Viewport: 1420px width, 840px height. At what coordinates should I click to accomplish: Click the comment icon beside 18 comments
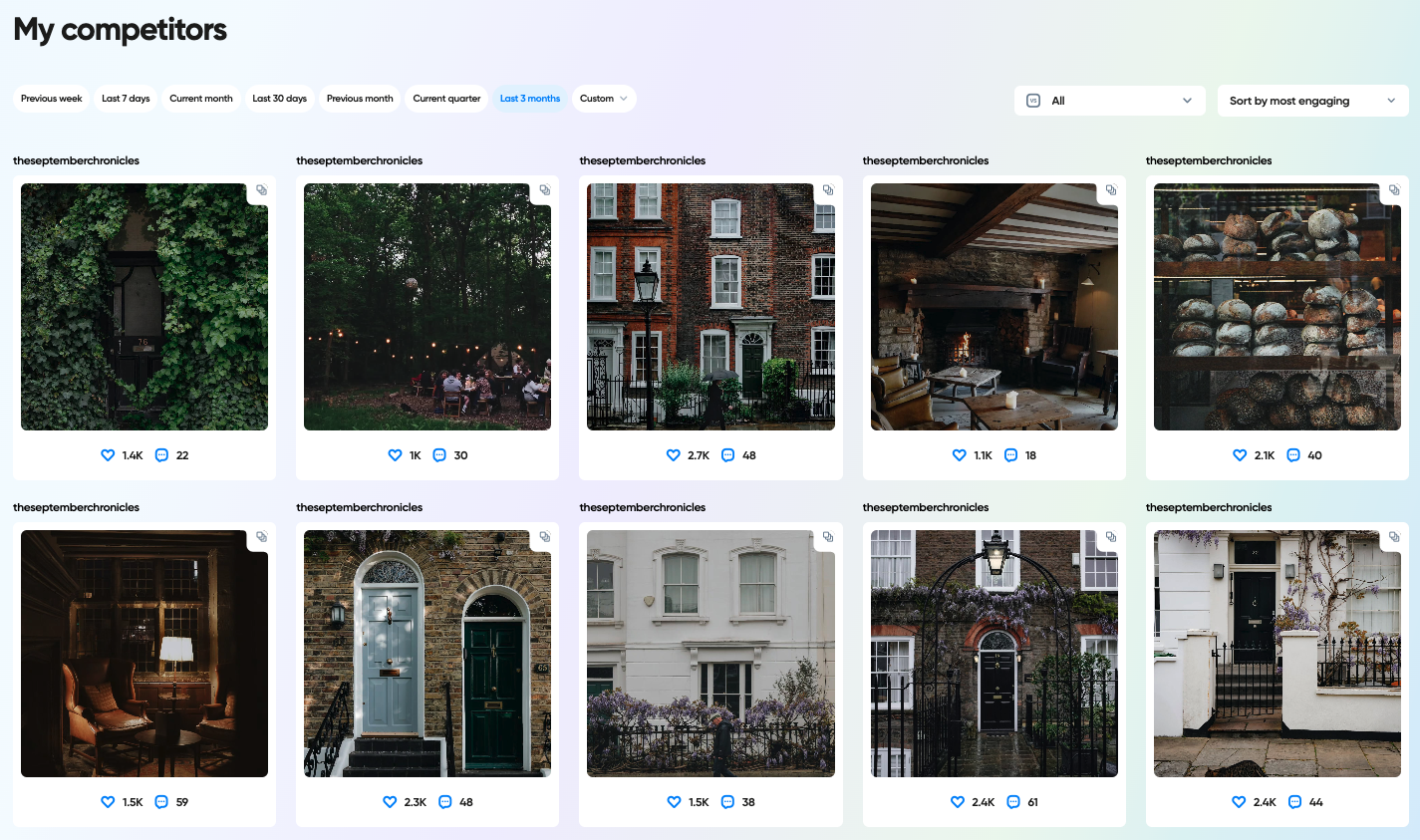(x=1010, y=455)
